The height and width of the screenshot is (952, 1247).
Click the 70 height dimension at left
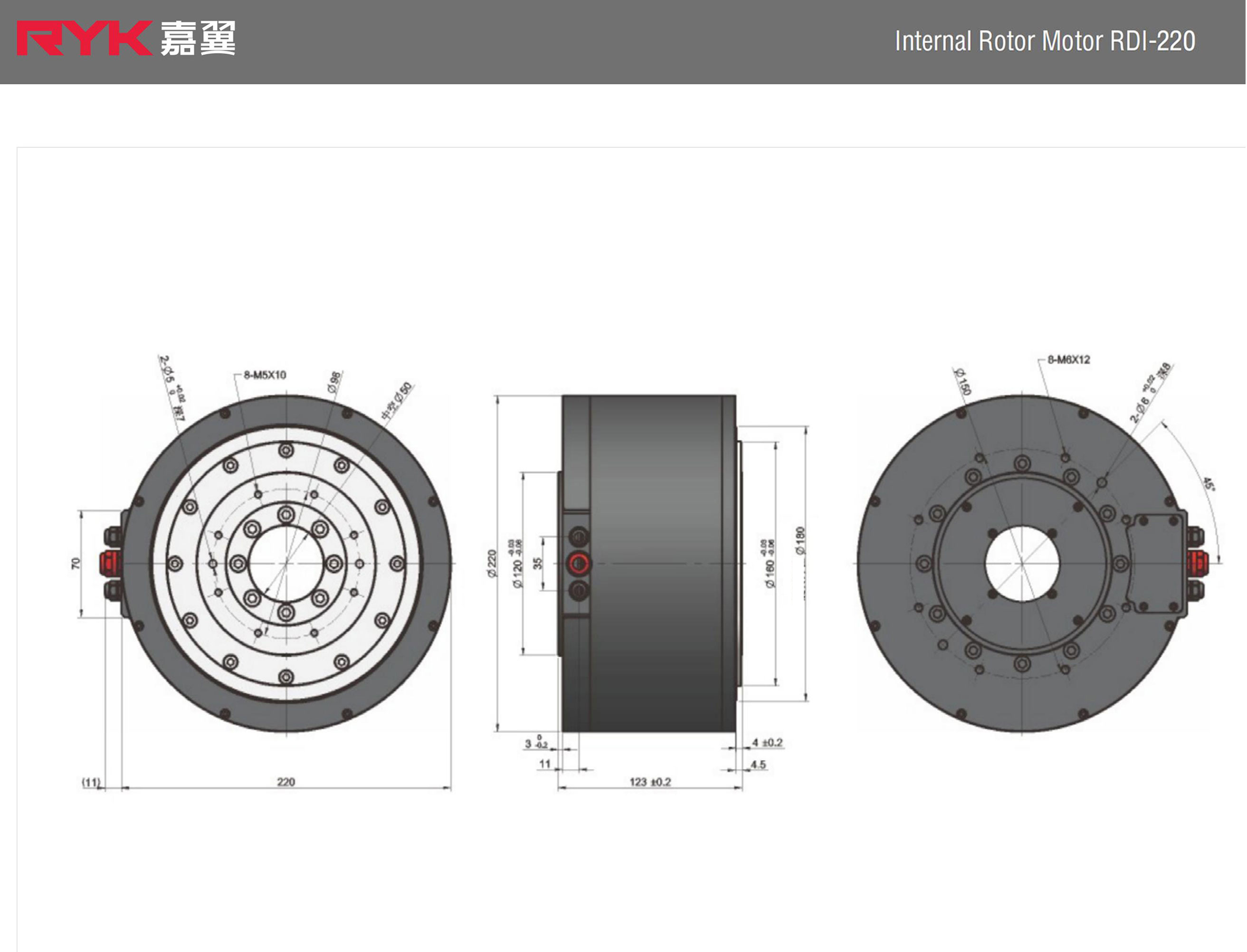(76, 563)
